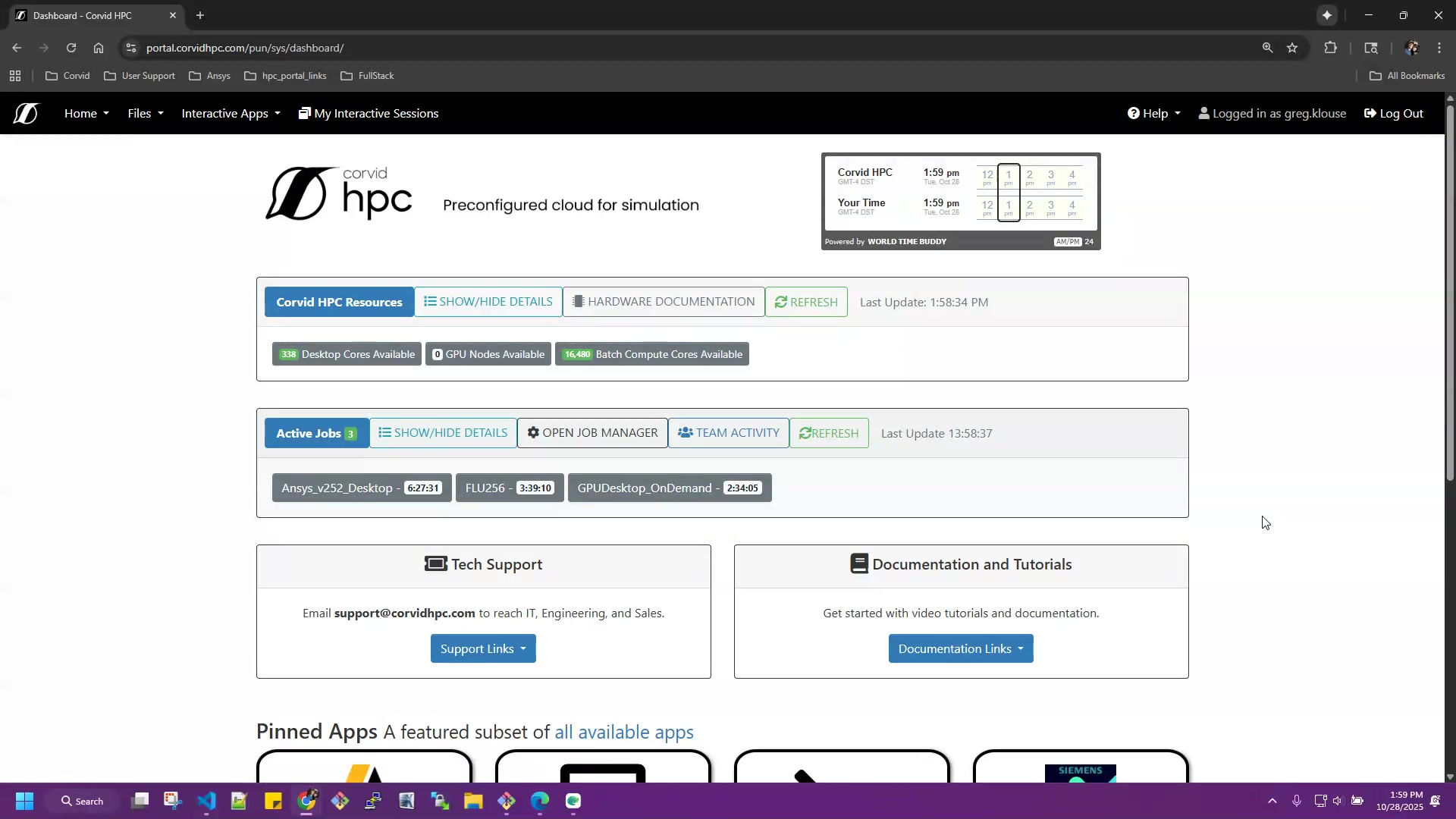This screenshot has width=1456, height=819.
Task: Open the volume control in system tray
Action: [x=1338, y=801]
